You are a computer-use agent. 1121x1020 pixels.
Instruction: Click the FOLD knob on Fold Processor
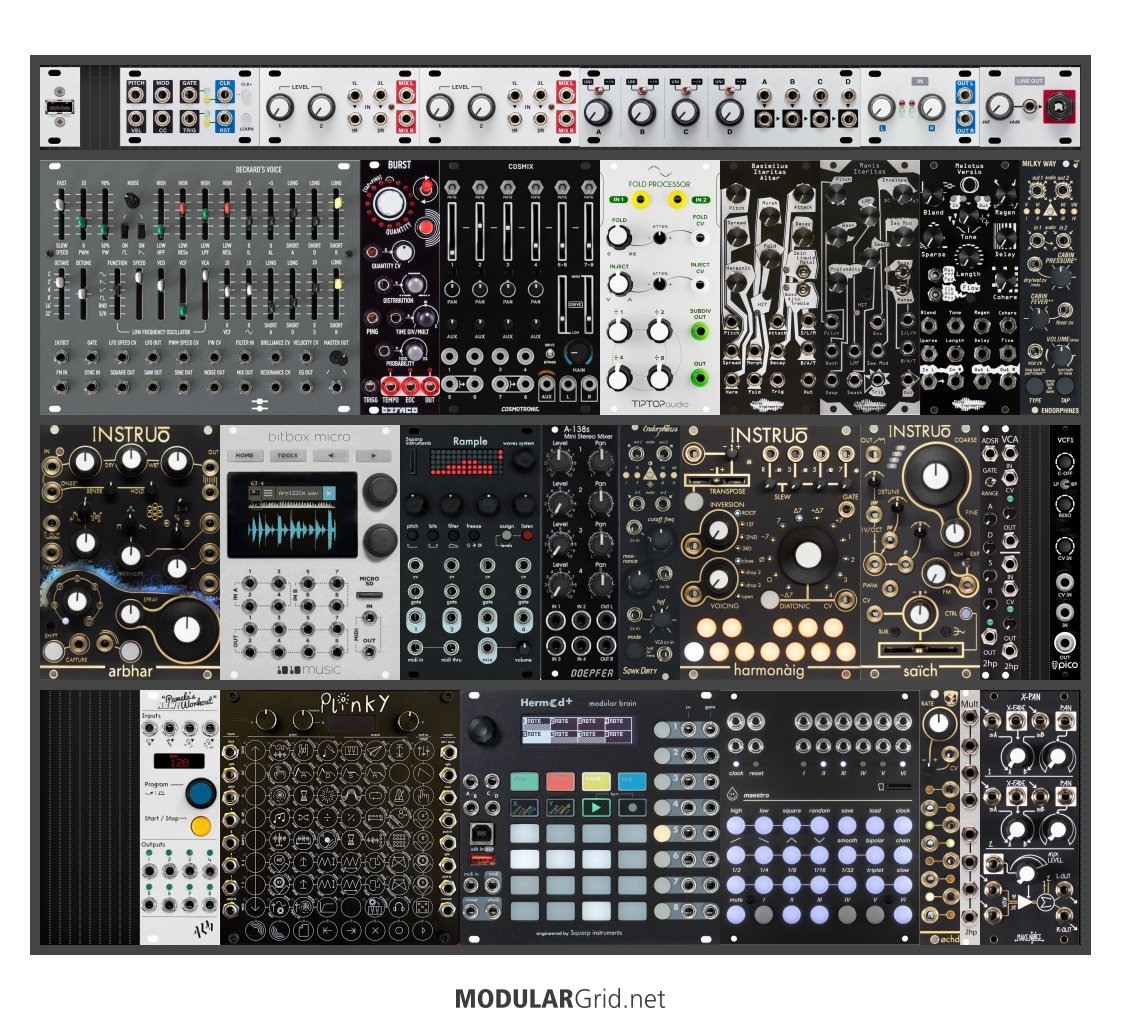[619, 237]
